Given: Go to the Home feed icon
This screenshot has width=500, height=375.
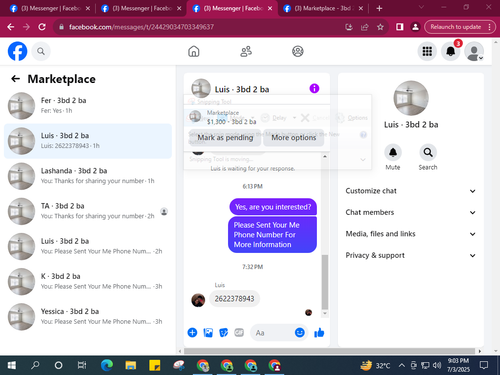Looking at the screenshot, I should pyautogui.click(x=194, y=51).
